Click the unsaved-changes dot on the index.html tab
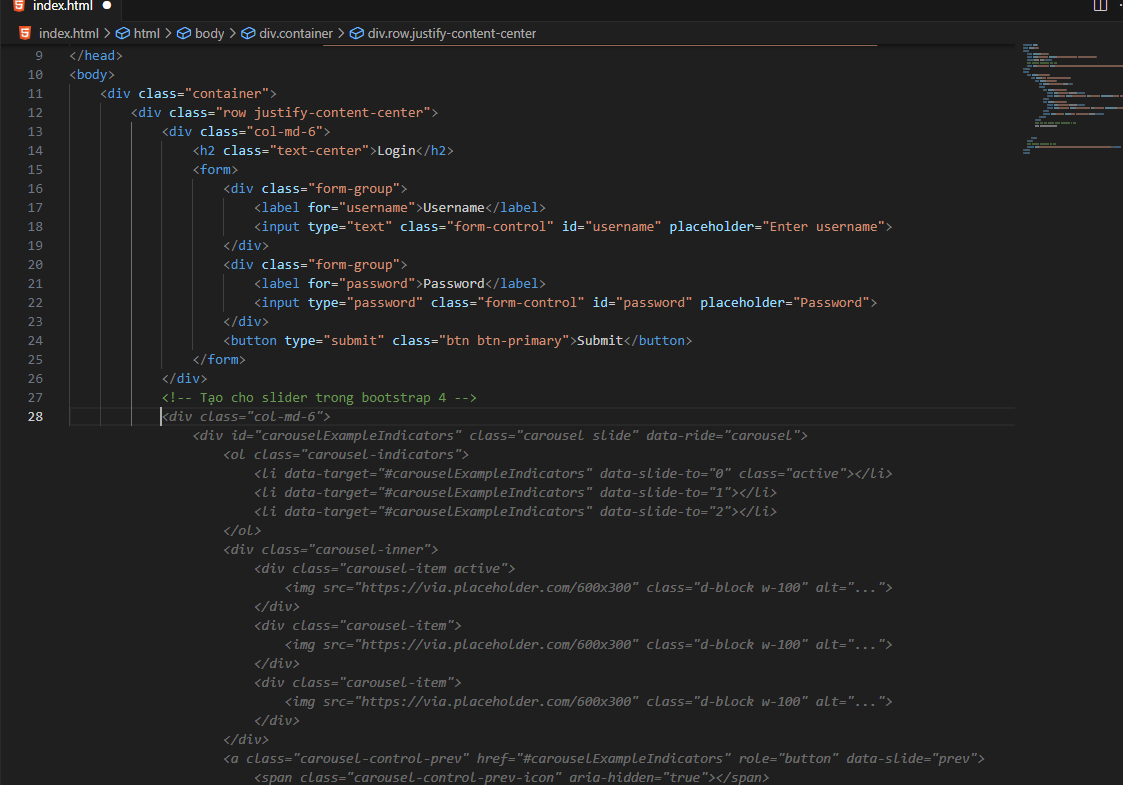1123x785 pixels. coord(106,6)
